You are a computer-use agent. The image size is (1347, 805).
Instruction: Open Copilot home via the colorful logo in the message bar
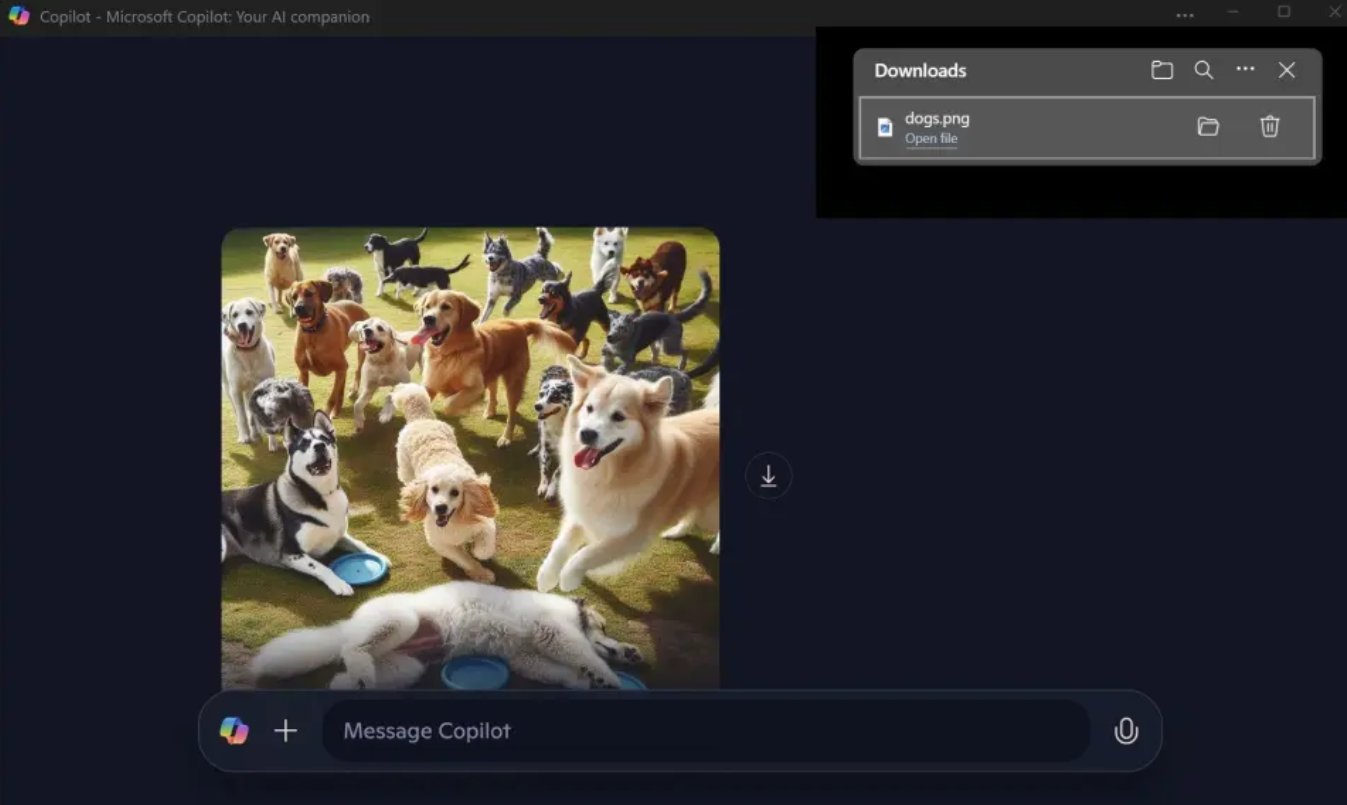pyautogui.click(x=234, y=731)
